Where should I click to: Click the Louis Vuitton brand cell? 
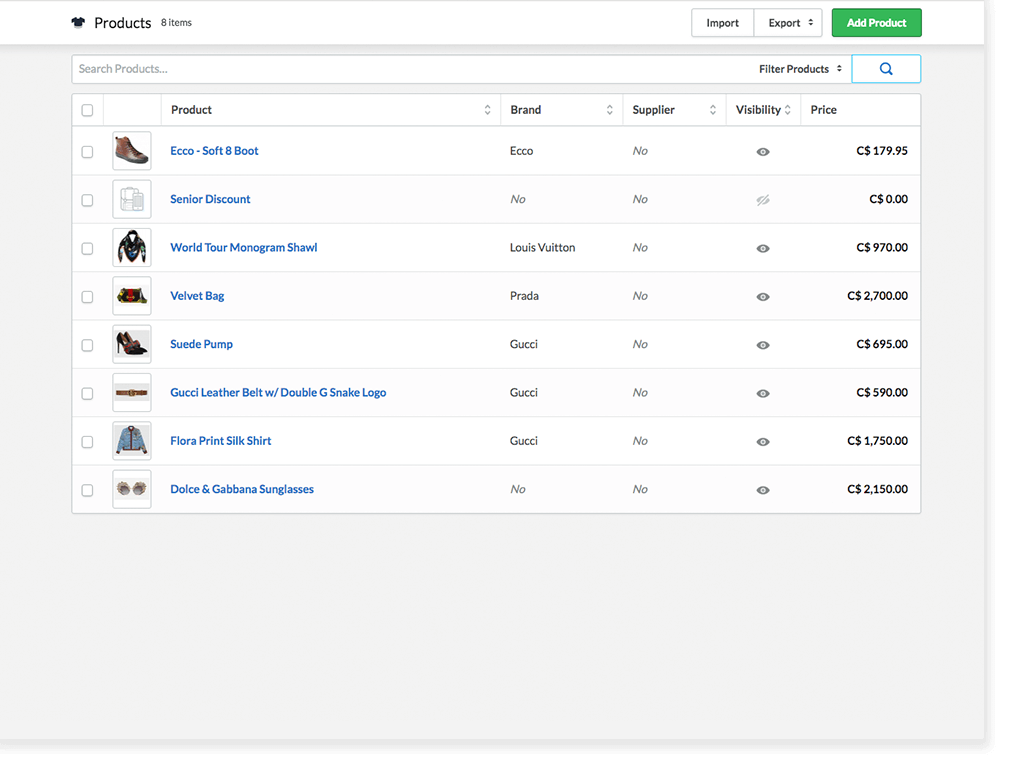pos(543,248)
